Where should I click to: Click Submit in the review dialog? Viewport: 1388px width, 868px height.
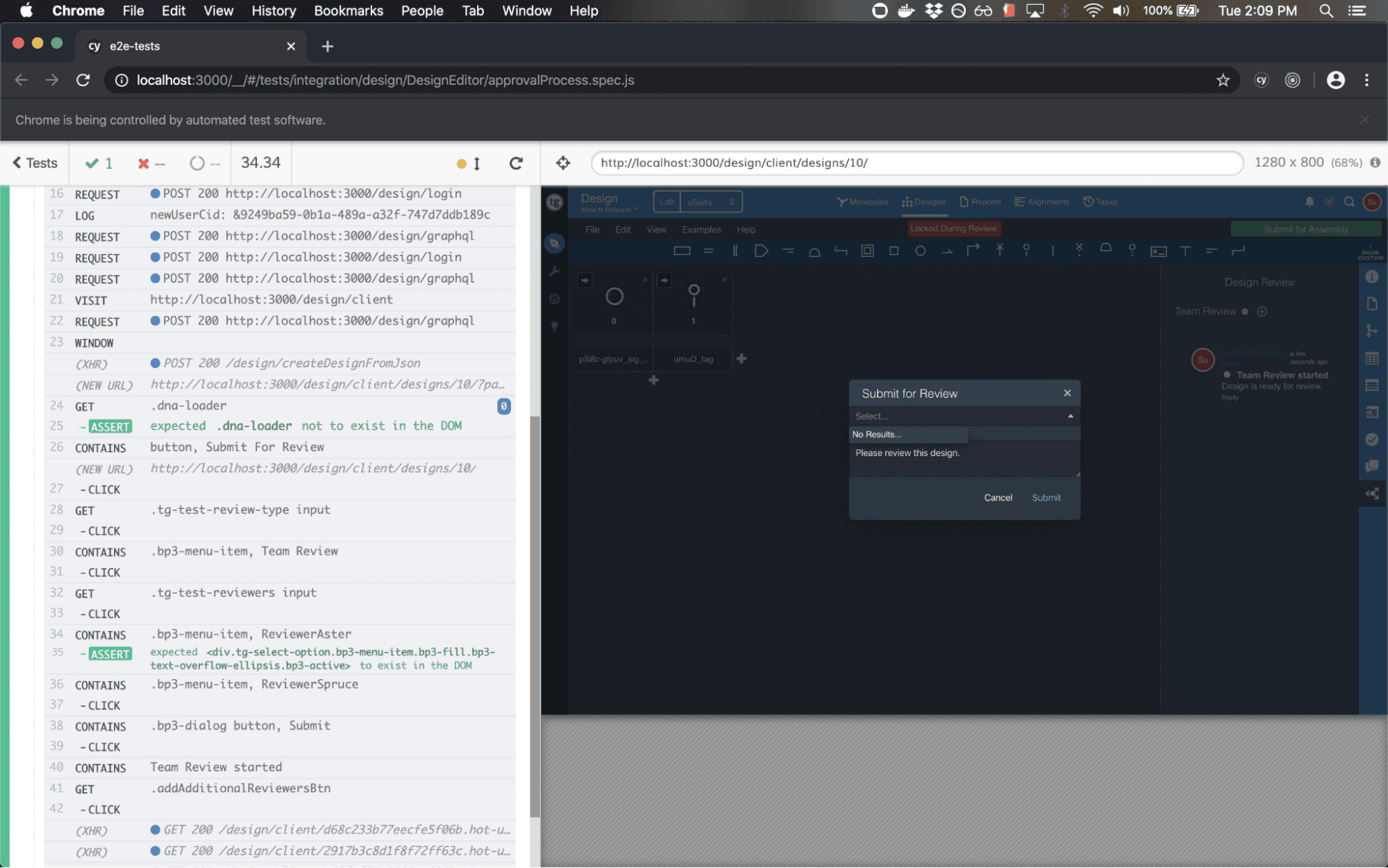(x=1046, y=497)
